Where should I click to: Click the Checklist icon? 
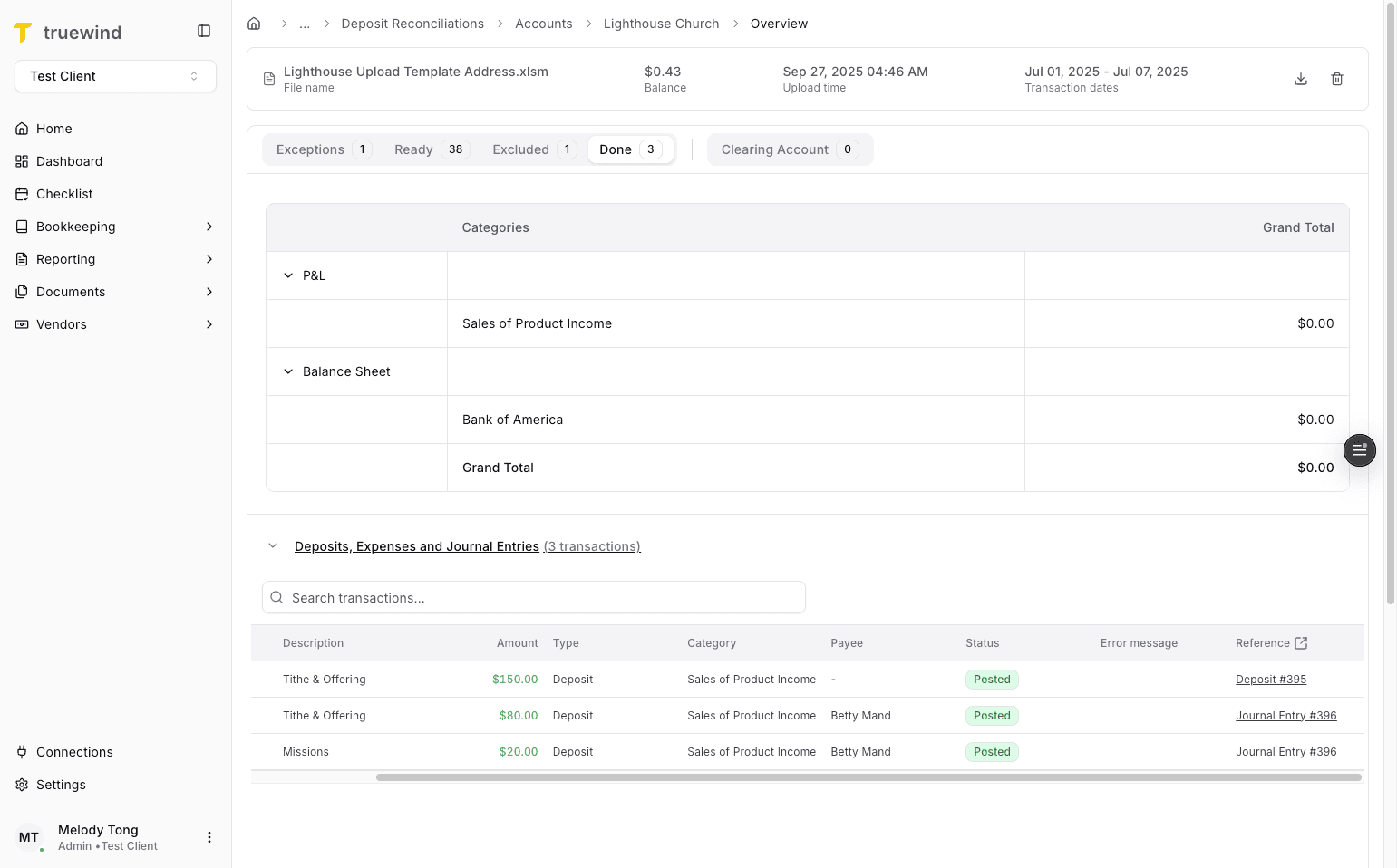point(20,193)
